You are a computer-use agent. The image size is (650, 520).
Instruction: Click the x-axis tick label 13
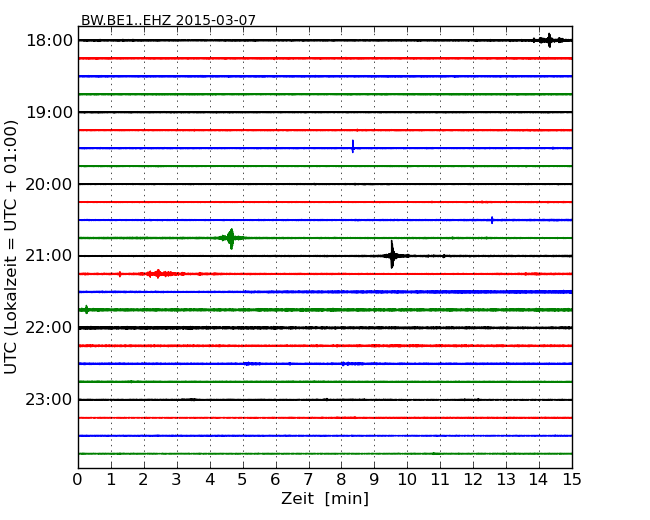click(x=506, y=479)
